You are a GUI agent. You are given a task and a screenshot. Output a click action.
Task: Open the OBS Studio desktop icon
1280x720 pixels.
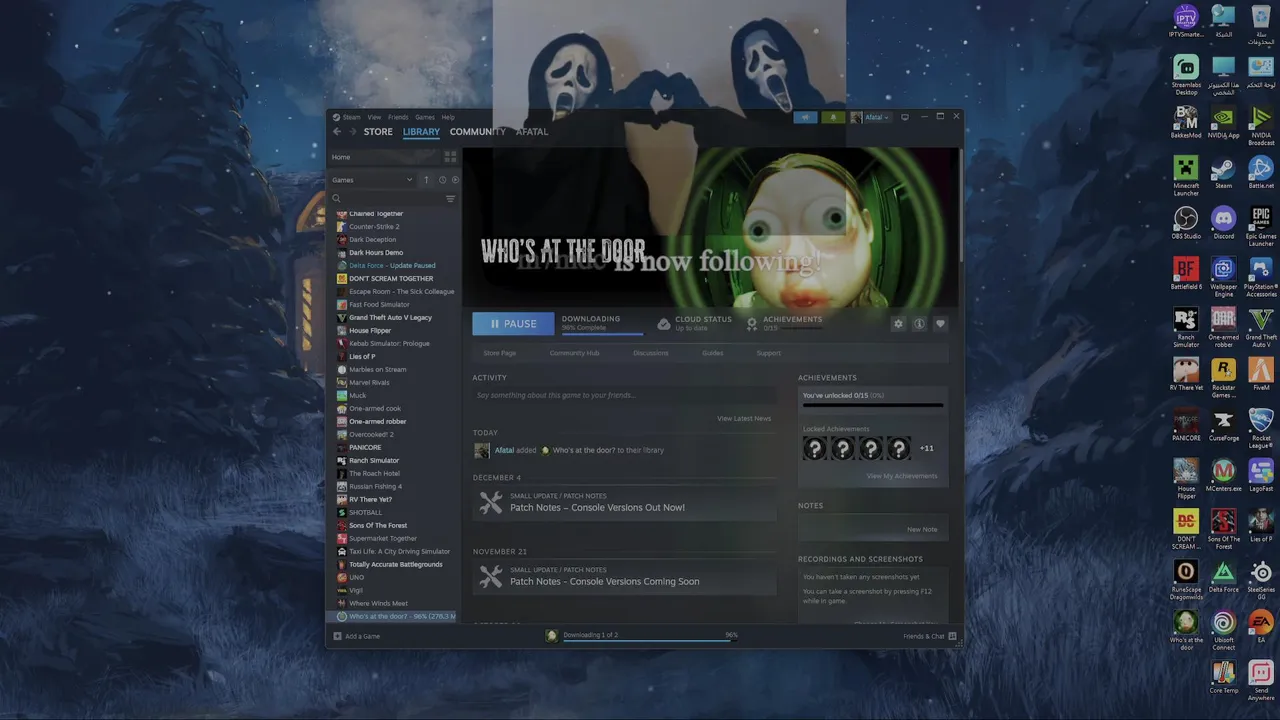coord(1186,223)
